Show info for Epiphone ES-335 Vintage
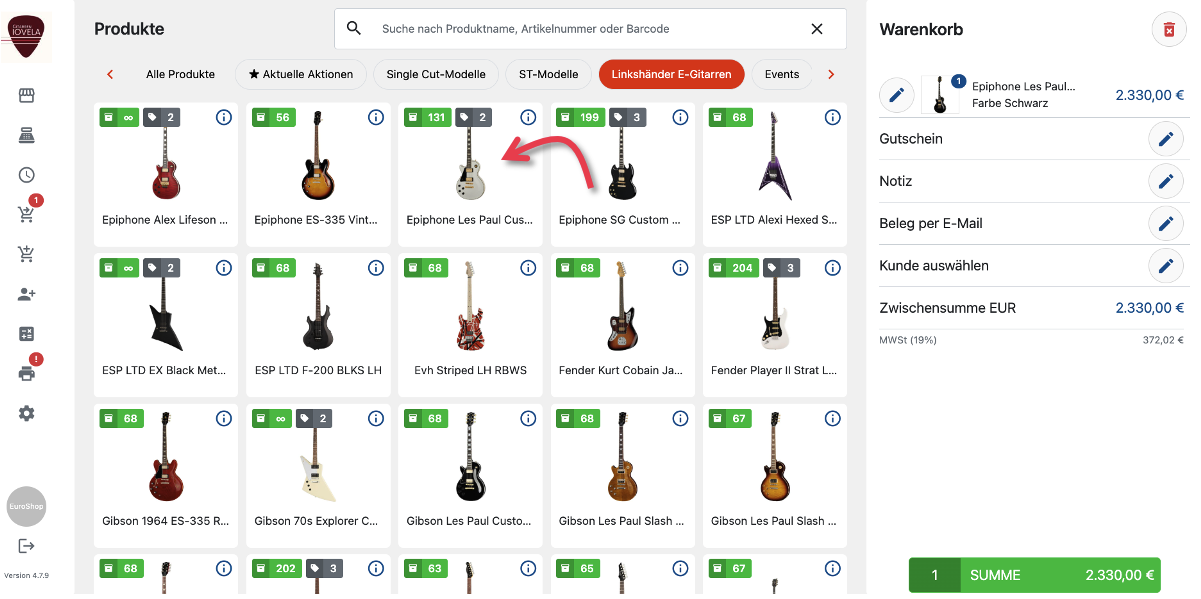 point(376,118)
